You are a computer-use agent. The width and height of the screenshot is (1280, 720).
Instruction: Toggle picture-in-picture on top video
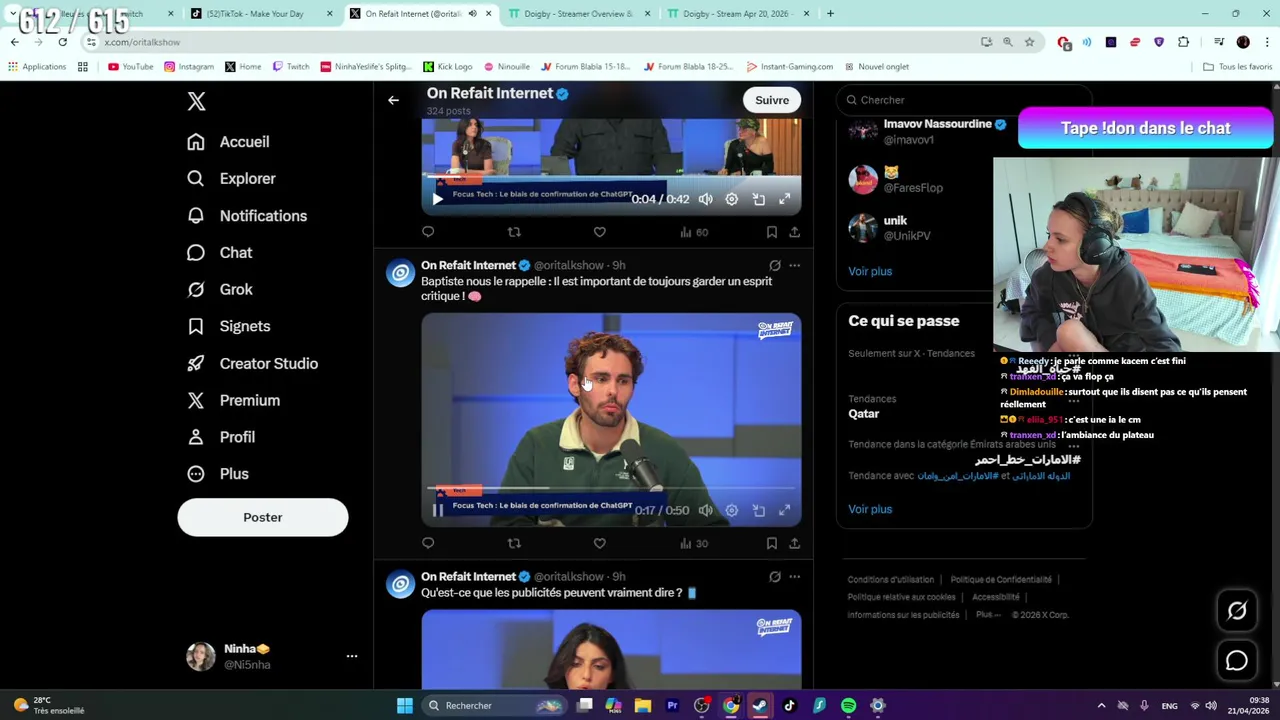(759, 199)
